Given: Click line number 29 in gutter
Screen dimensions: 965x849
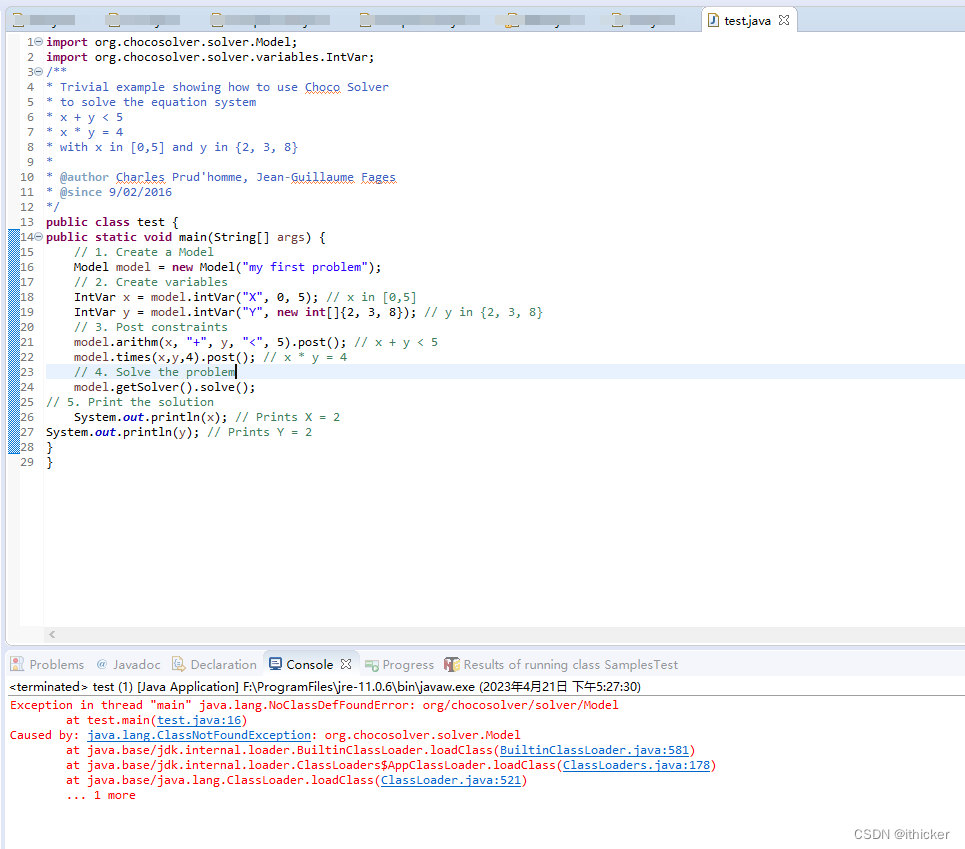Looking at the screenshot, I should 27,462.
